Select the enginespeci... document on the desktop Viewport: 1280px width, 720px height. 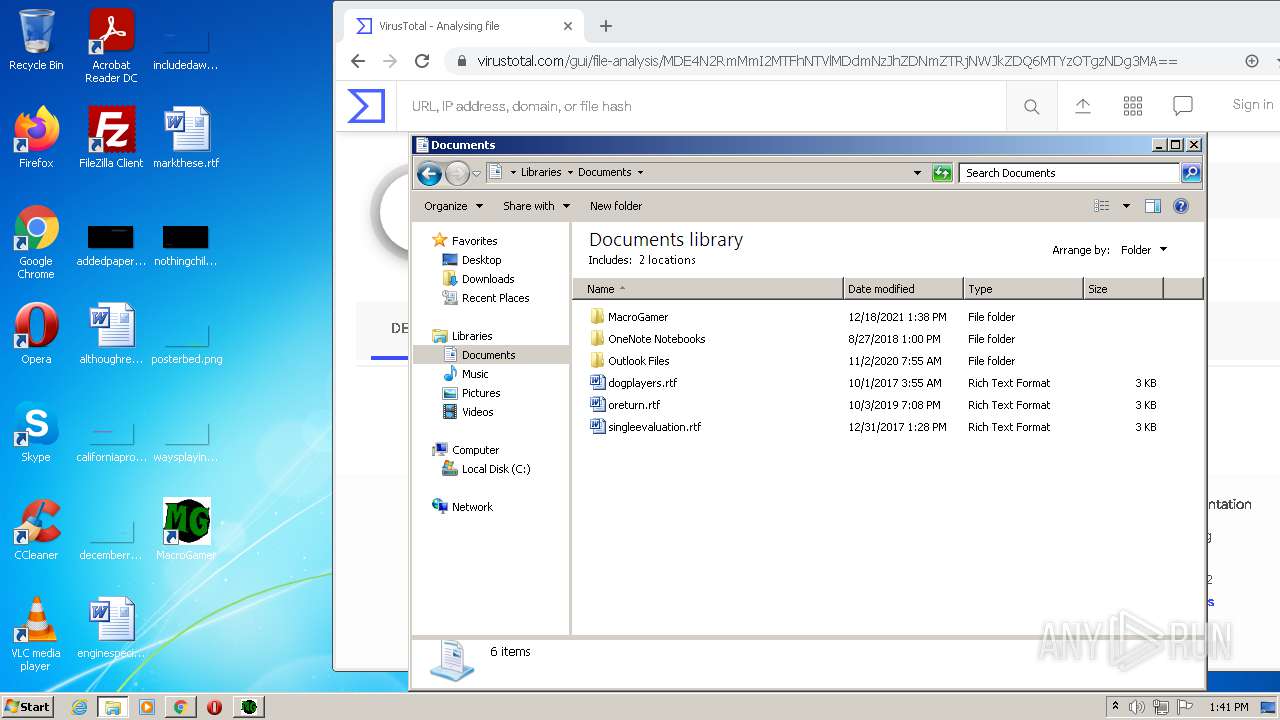coord(111,627)
